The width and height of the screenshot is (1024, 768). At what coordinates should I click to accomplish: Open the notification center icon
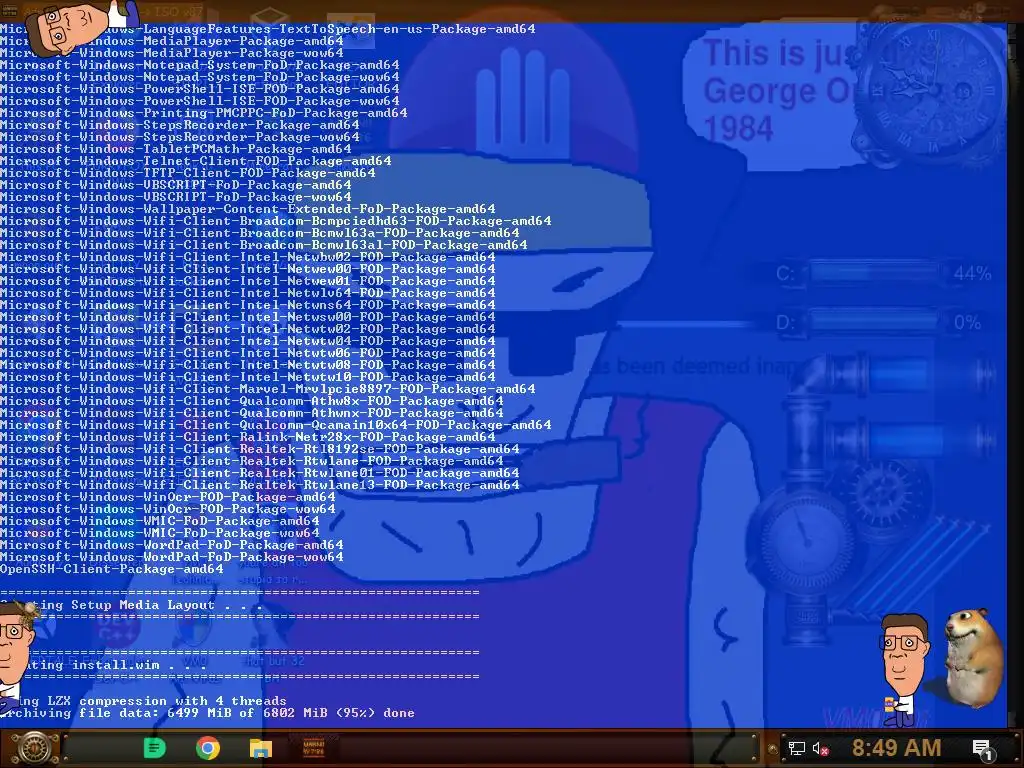[983, 748]
